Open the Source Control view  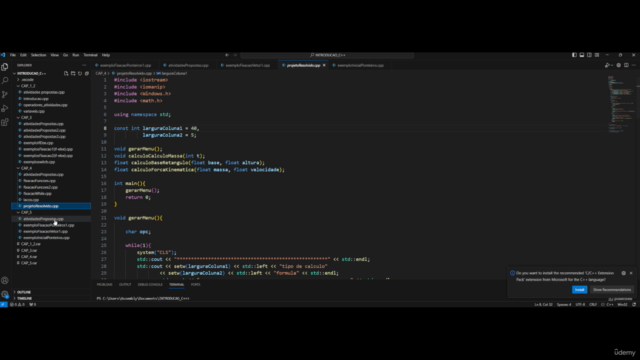click(5, 95)
